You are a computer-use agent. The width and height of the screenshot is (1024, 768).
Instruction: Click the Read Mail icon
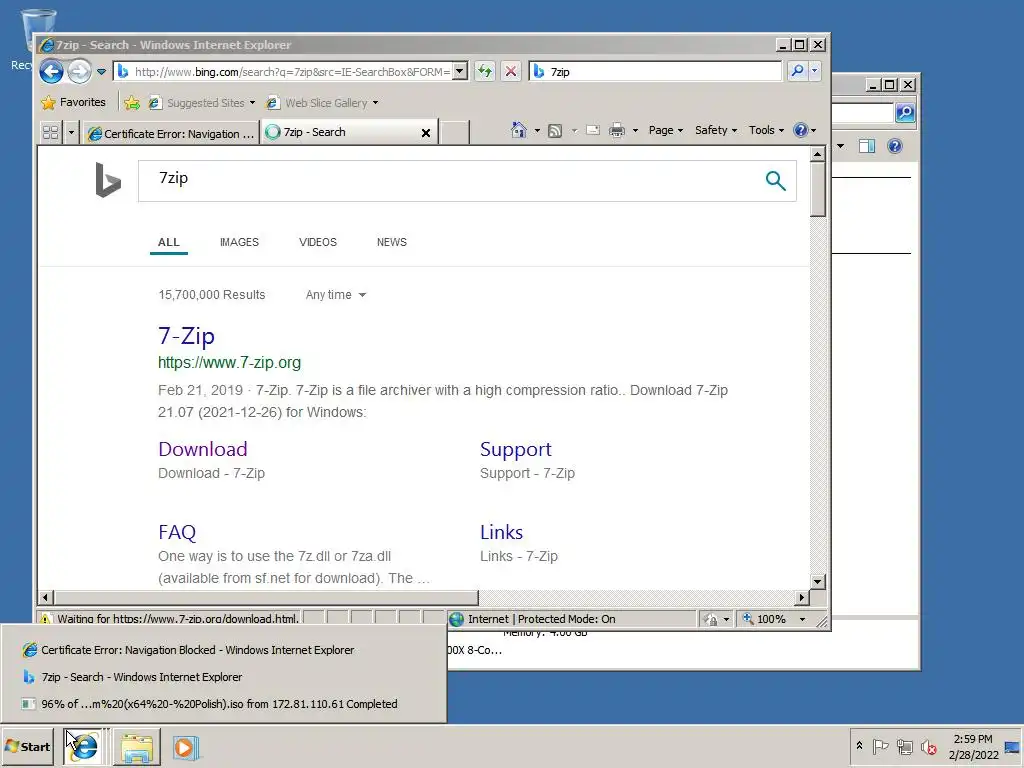point(593,130)
